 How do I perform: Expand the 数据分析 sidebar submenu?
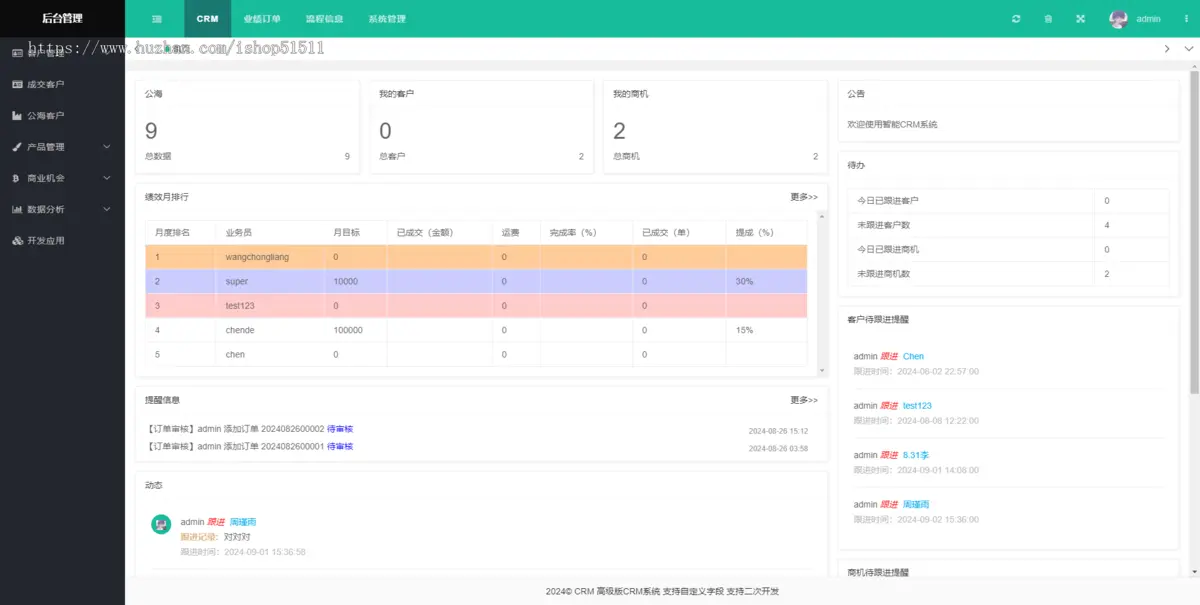click(62, 209)
